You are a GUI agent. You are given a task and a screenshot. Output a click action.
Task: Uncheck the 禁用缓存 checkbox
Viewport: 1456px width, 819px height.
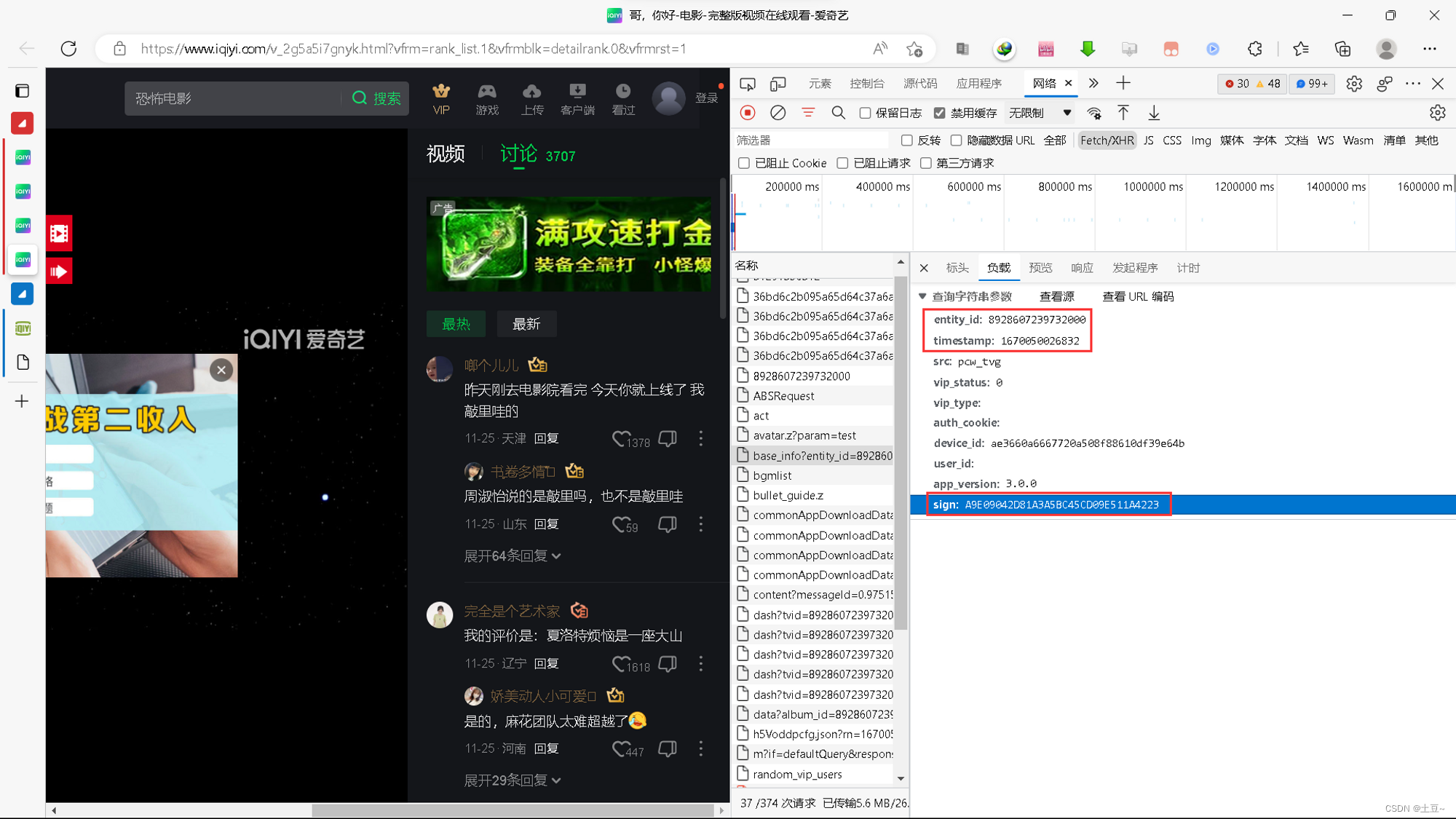940,113
